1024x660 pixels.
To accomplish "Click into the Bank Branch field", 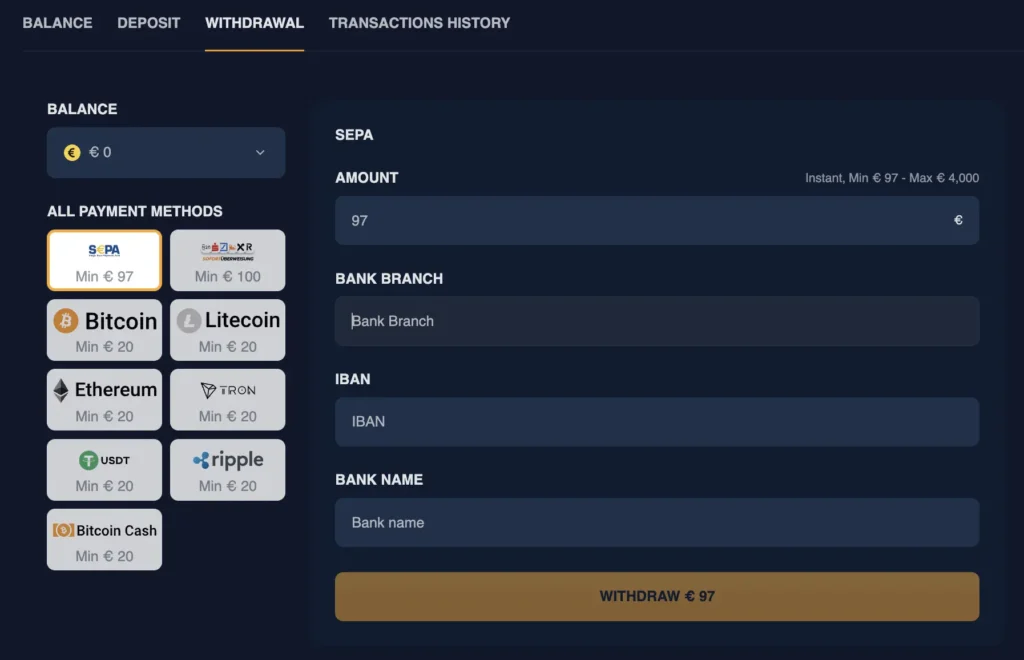I will (x=657, y=321).
